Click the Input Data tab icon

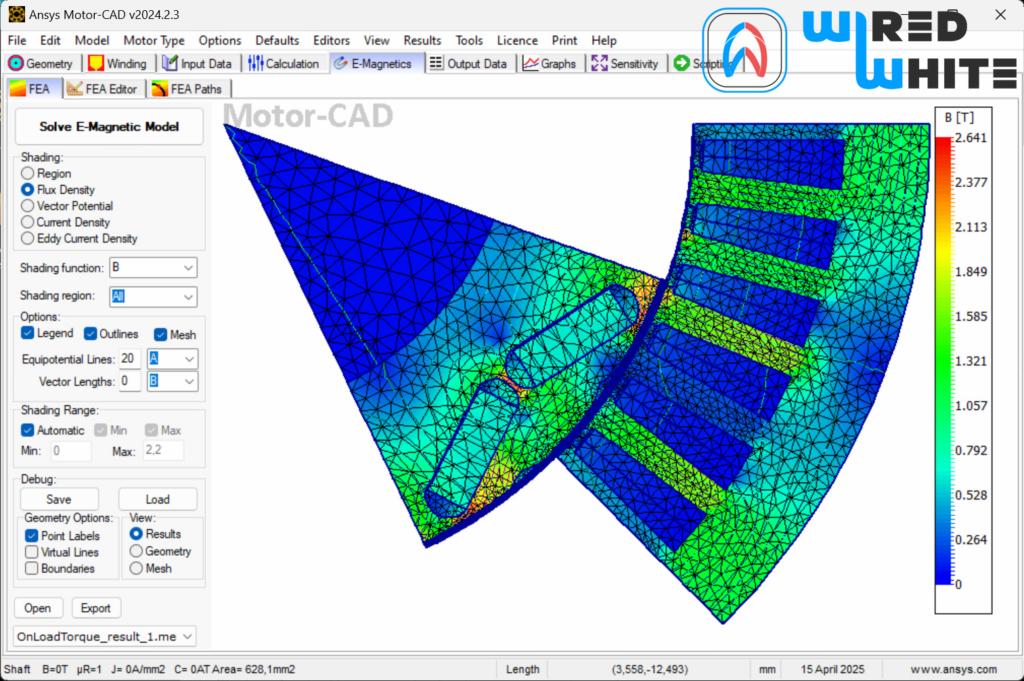point(170,63)
